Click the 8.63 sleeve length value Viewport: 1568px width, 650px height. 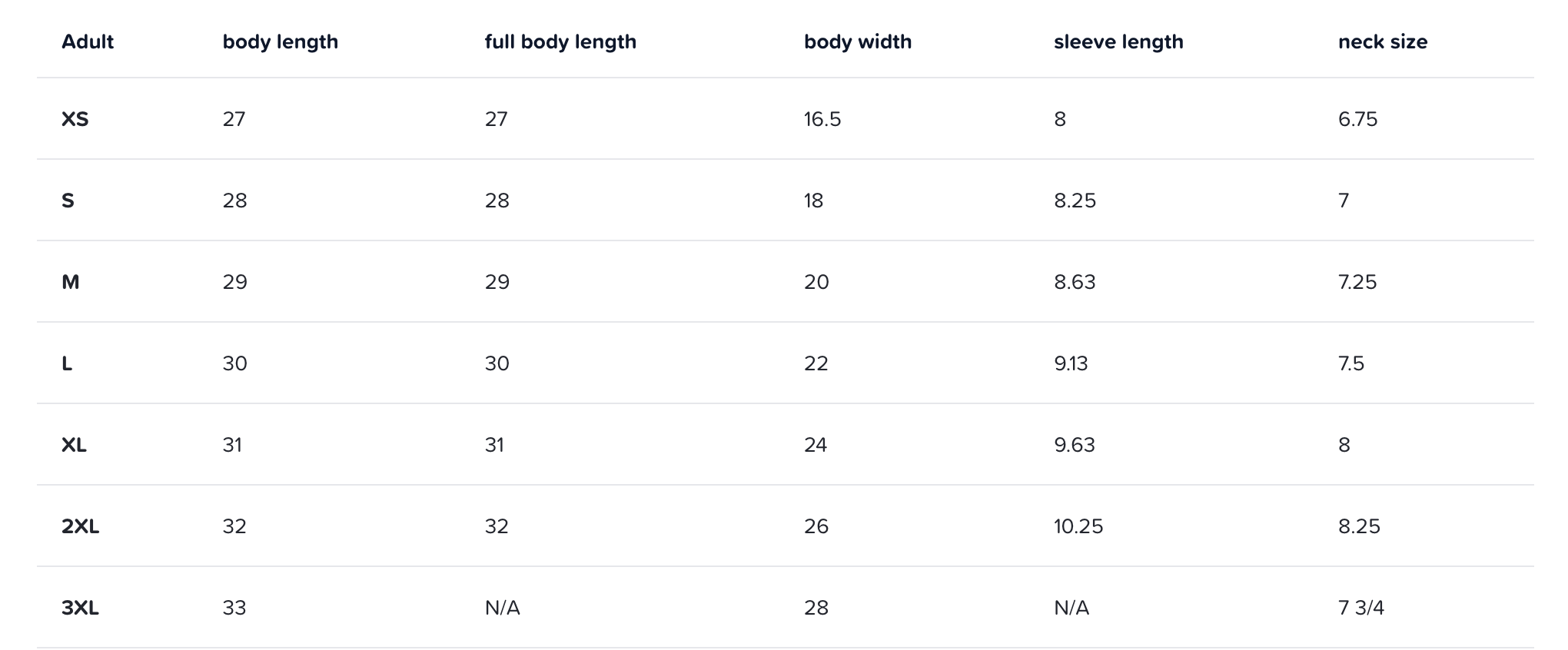pos(1075,282)
